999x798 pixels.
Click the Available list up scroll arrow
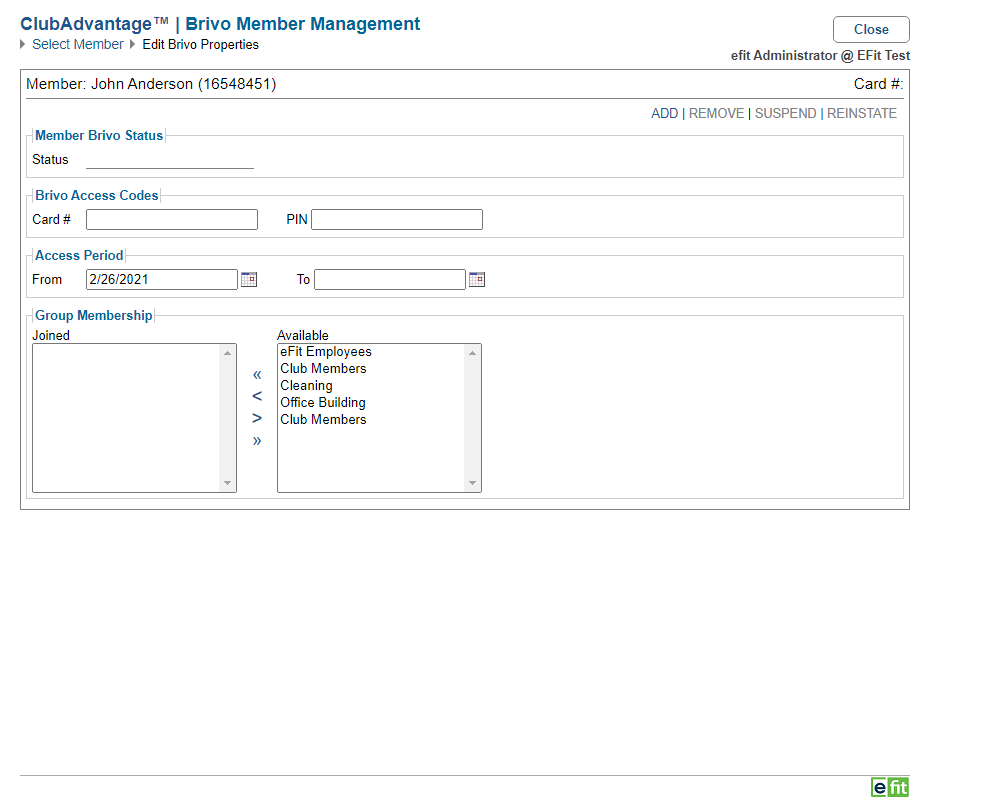pyautogui.click(x=472, y=353)
